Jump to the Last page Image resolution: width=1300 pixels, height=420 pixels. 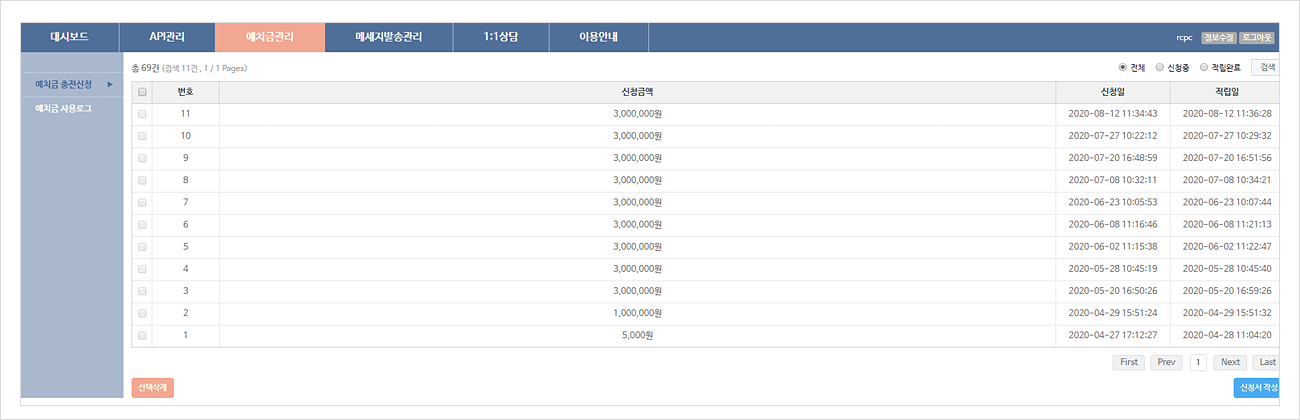(x=1267, y=362)
